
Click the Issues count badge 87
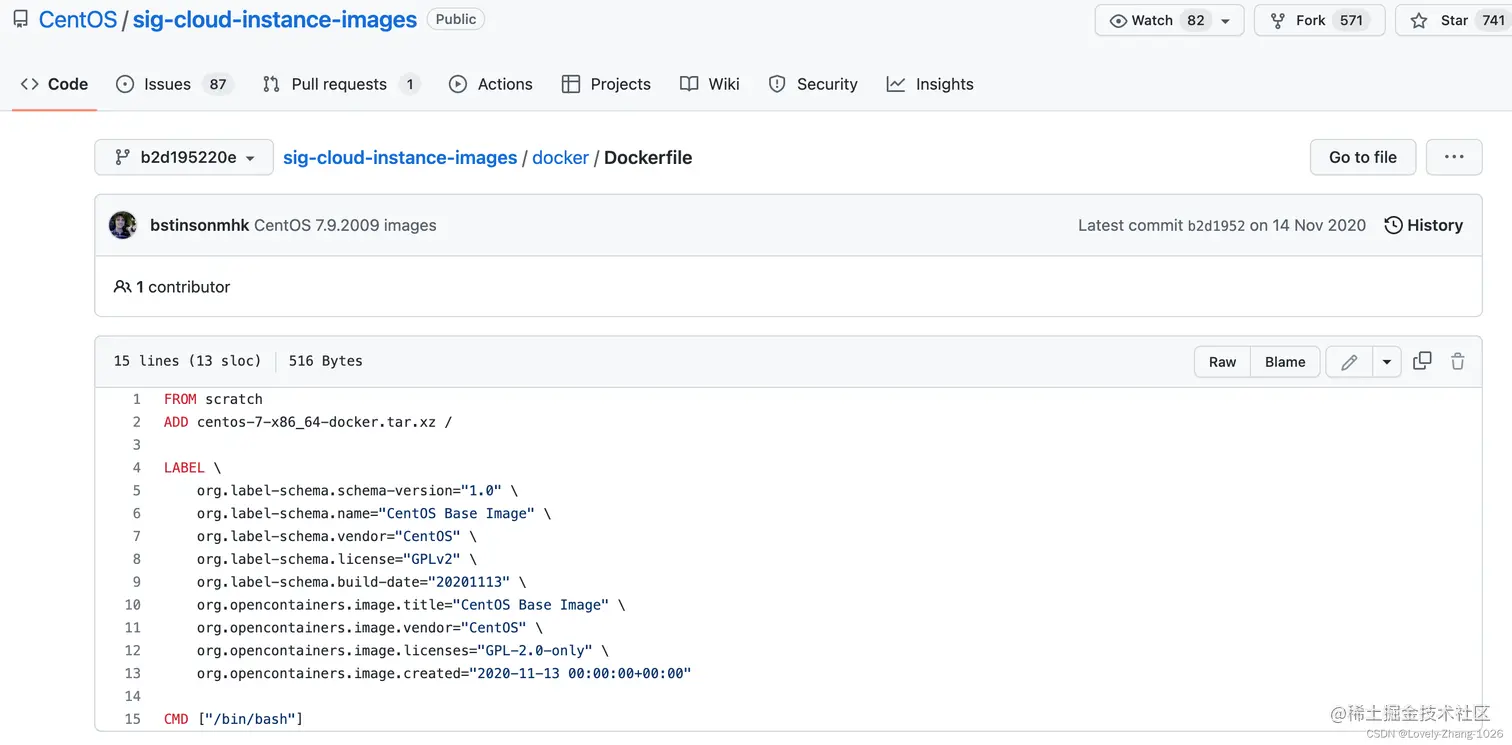click(218, 84)
